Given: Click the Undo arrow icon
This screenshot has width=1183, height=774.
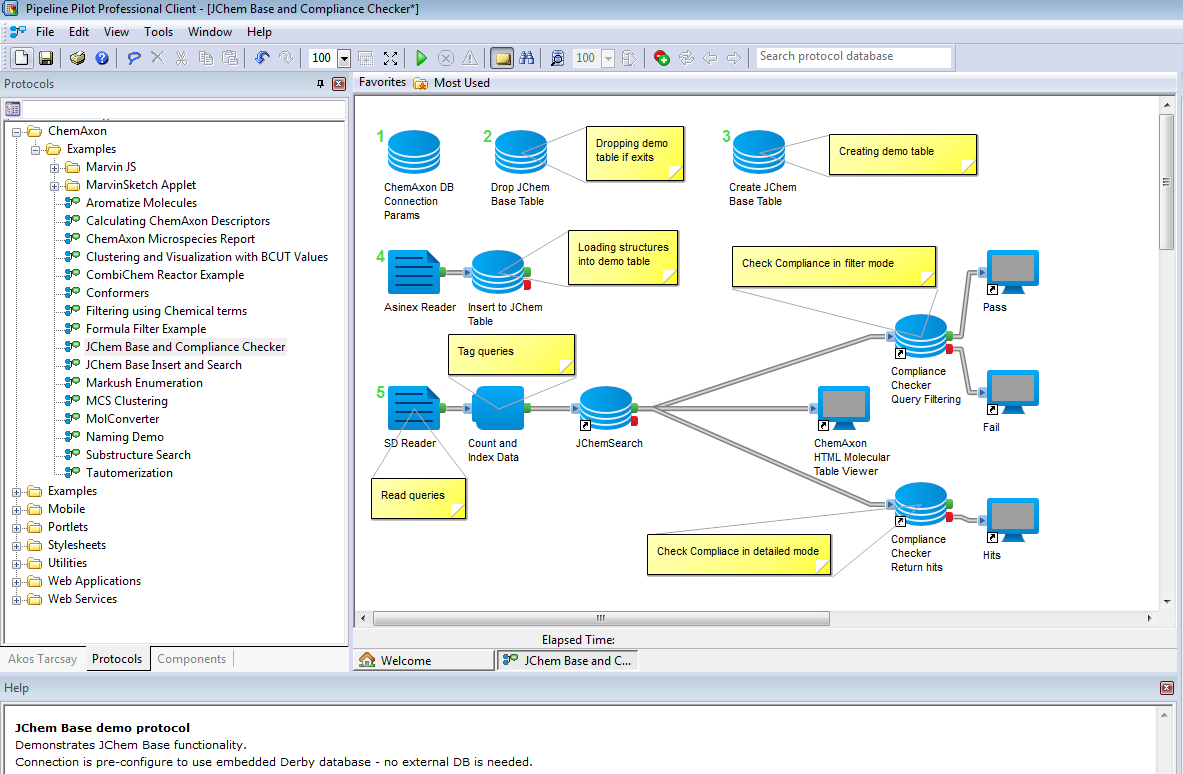Looking at the screenshot, I should point(262,58).
